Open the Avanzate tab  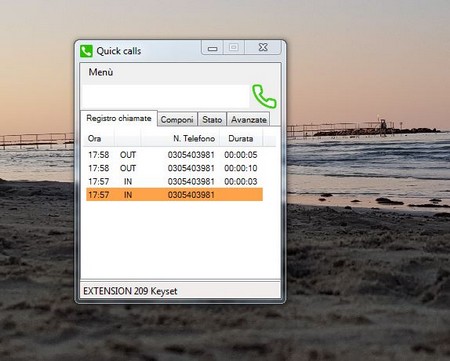(x=249, y=119)
